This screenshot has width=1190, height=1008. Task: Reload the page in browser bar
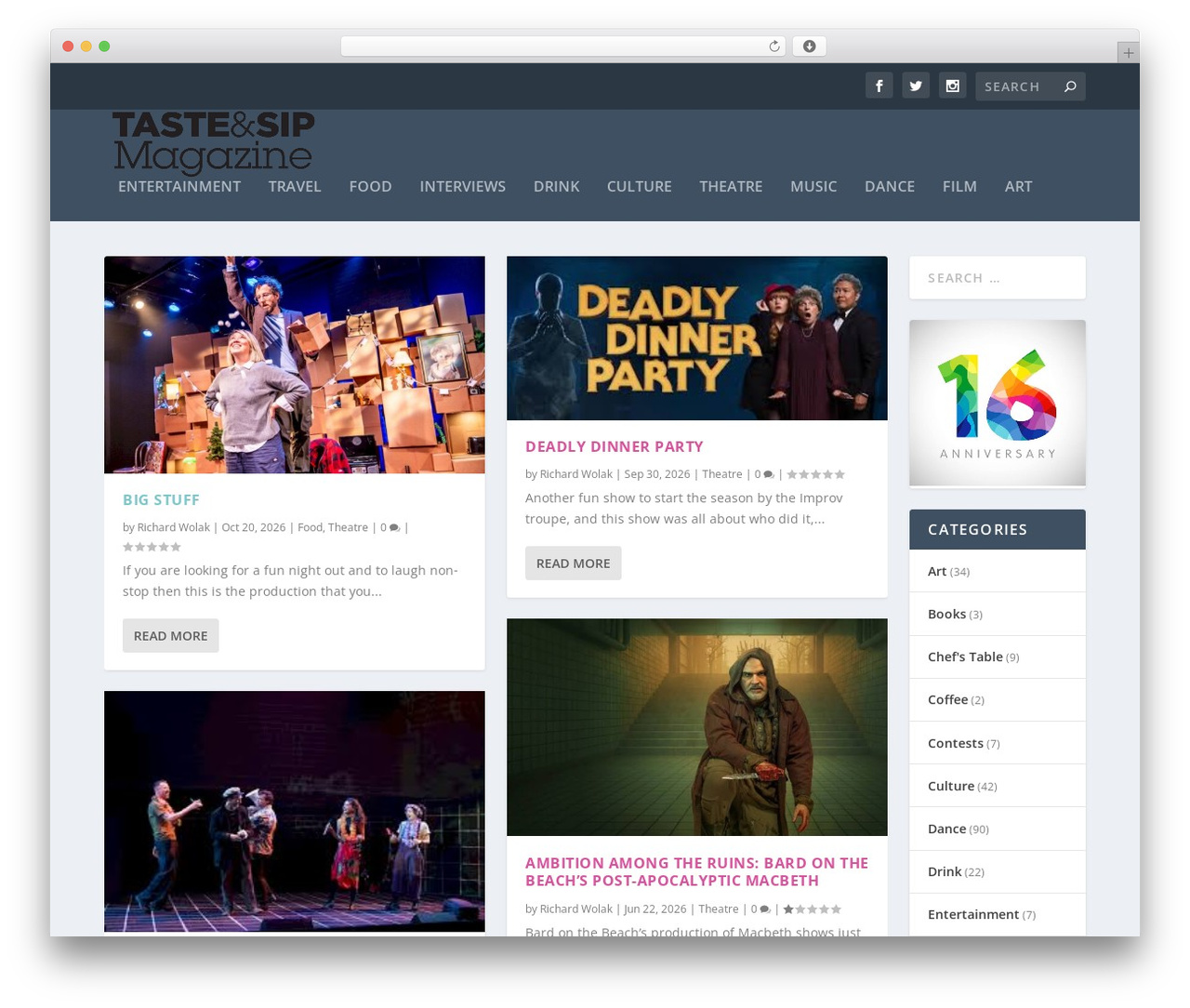pos(773,46)
